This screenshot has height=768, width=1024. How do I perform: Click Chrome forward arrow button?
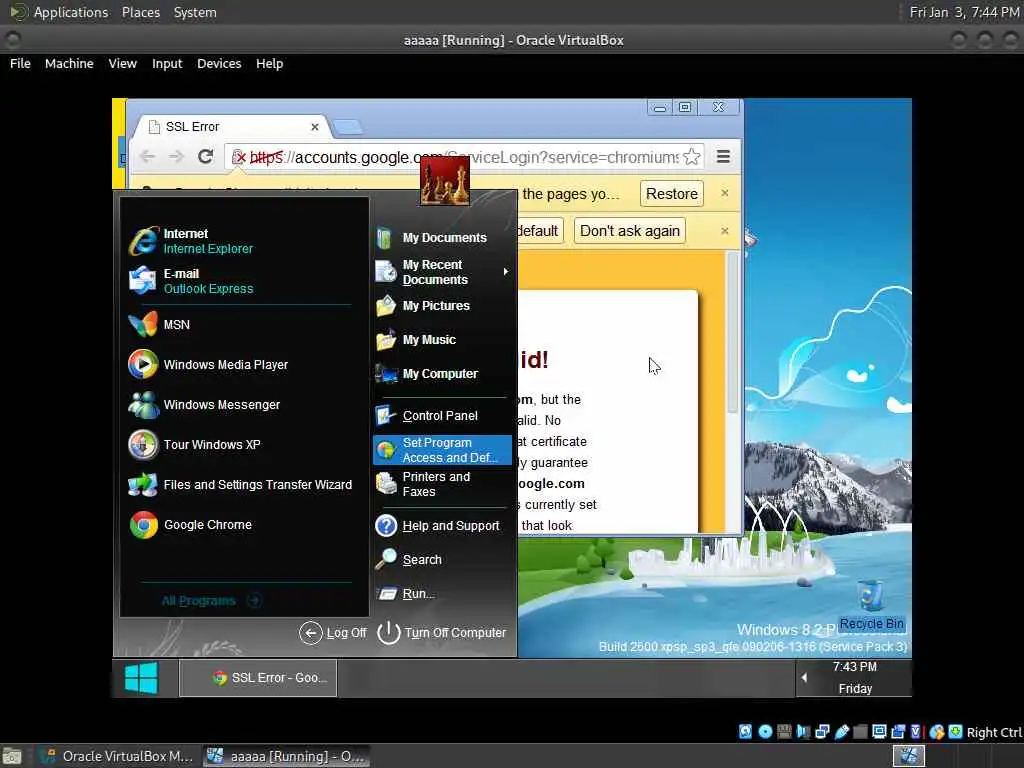point(176,157)
